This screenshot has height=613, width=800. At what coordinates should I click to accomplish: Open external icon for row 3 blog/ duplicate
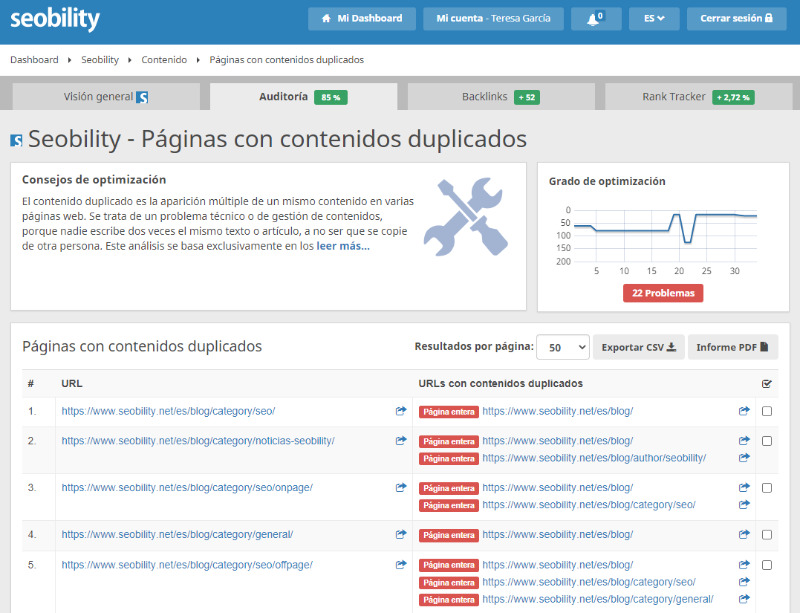(x=744, y=487)
